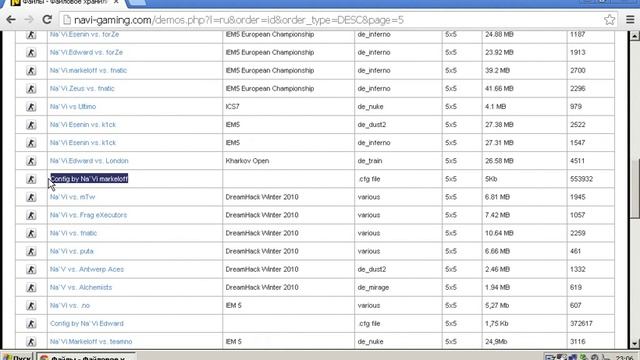This screenshot has width=640, height=360.
Task: Click the icon beside Na'Vi vs. mTw
Action: coord(31,197)
